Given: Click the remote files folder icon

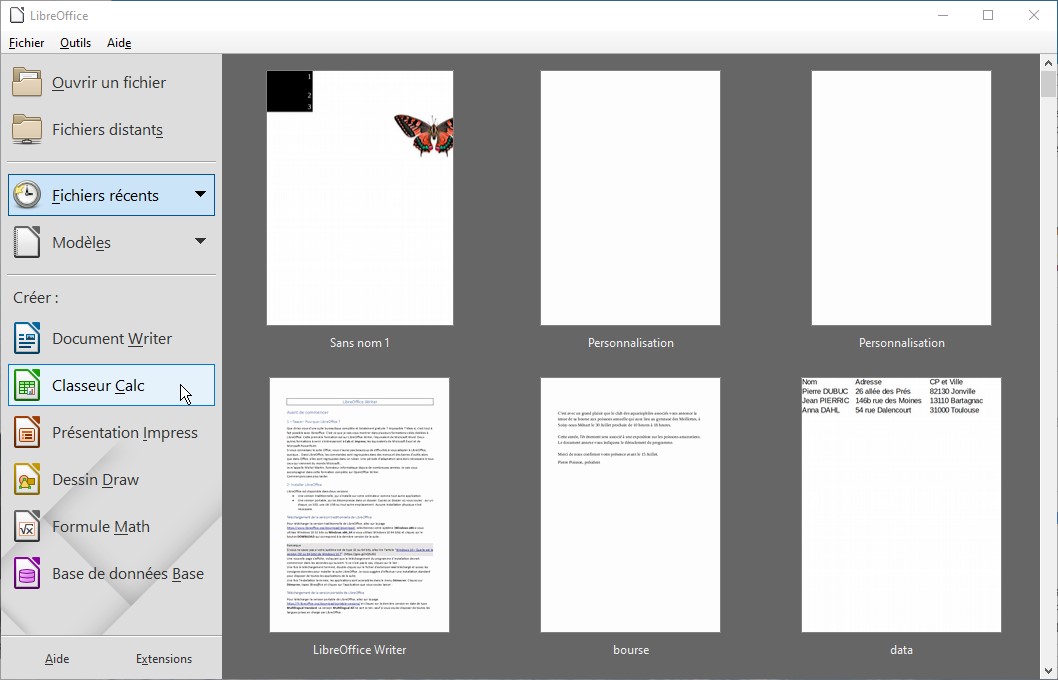Looking at the screenshot, I should tap(27, 130).
